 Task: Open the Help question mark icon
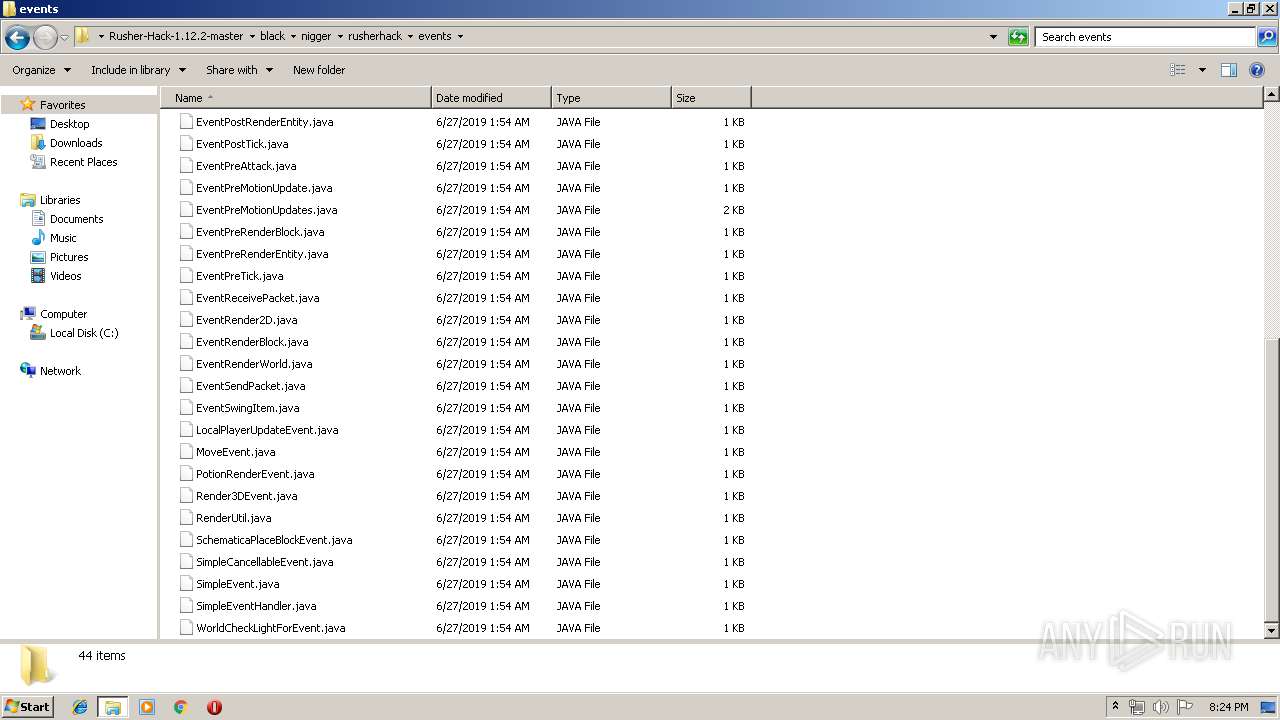pos(1258,70)
